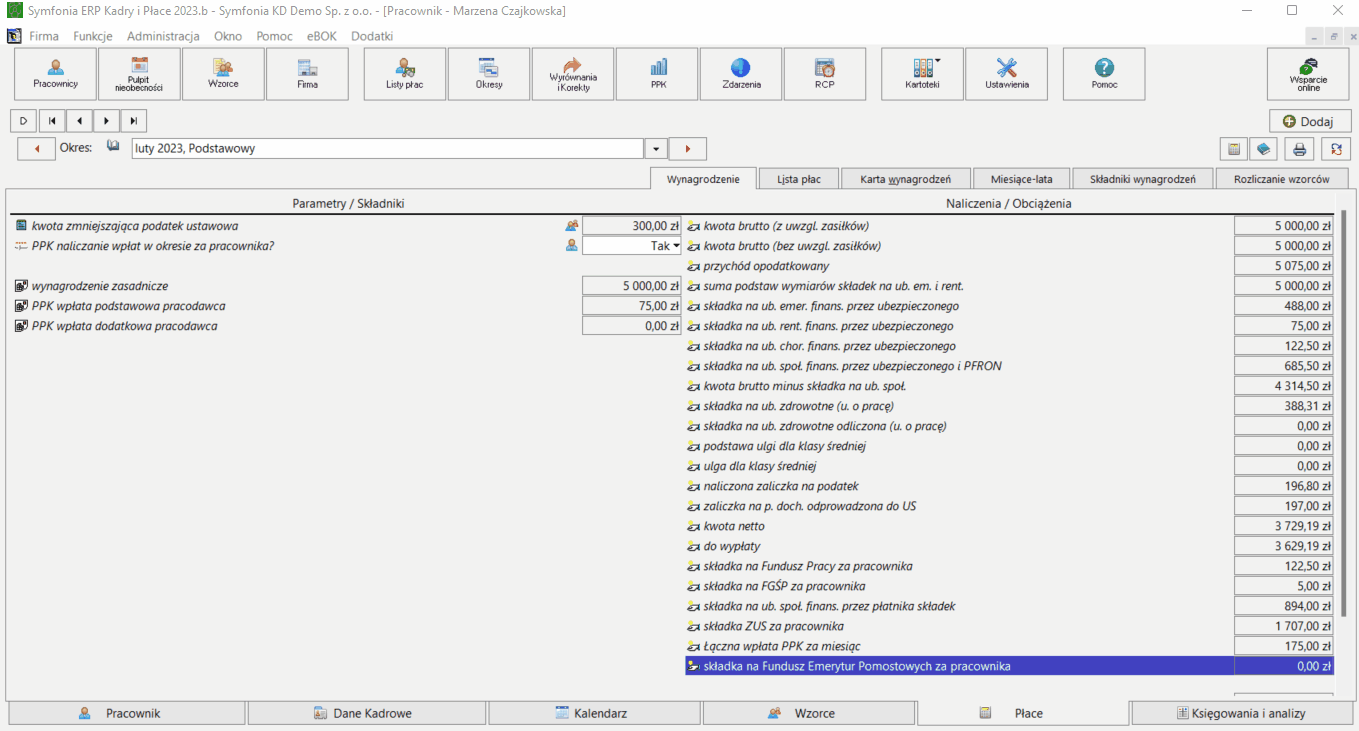The width and height of the screenshot is (1359, 731).
Task: Go to next period red arrow
Action: (x=688, y=149)
